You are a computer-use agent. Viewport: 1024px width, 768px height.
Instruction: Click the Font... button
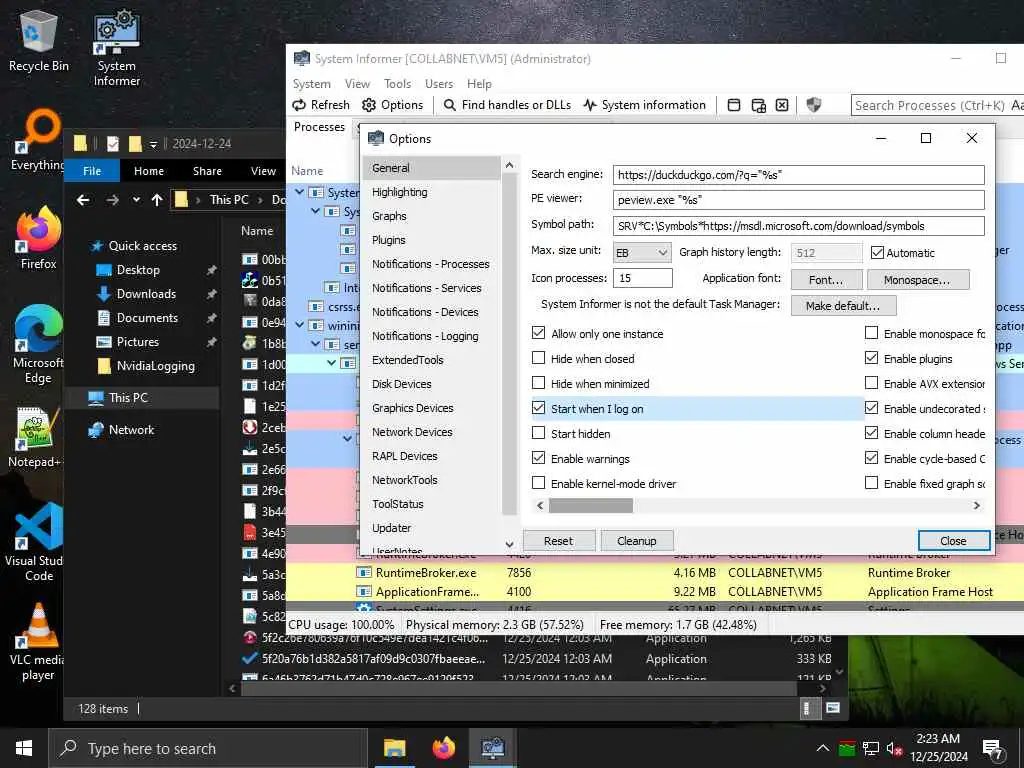826,280
